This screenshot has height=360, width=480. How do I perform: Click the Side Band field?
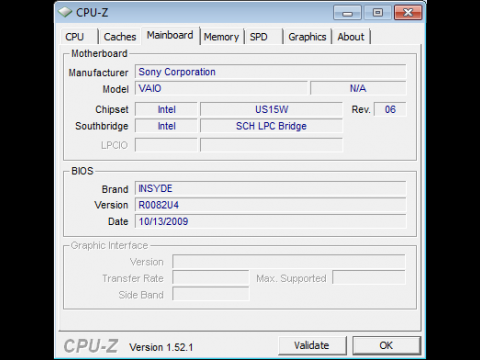[x=211, y=294]
